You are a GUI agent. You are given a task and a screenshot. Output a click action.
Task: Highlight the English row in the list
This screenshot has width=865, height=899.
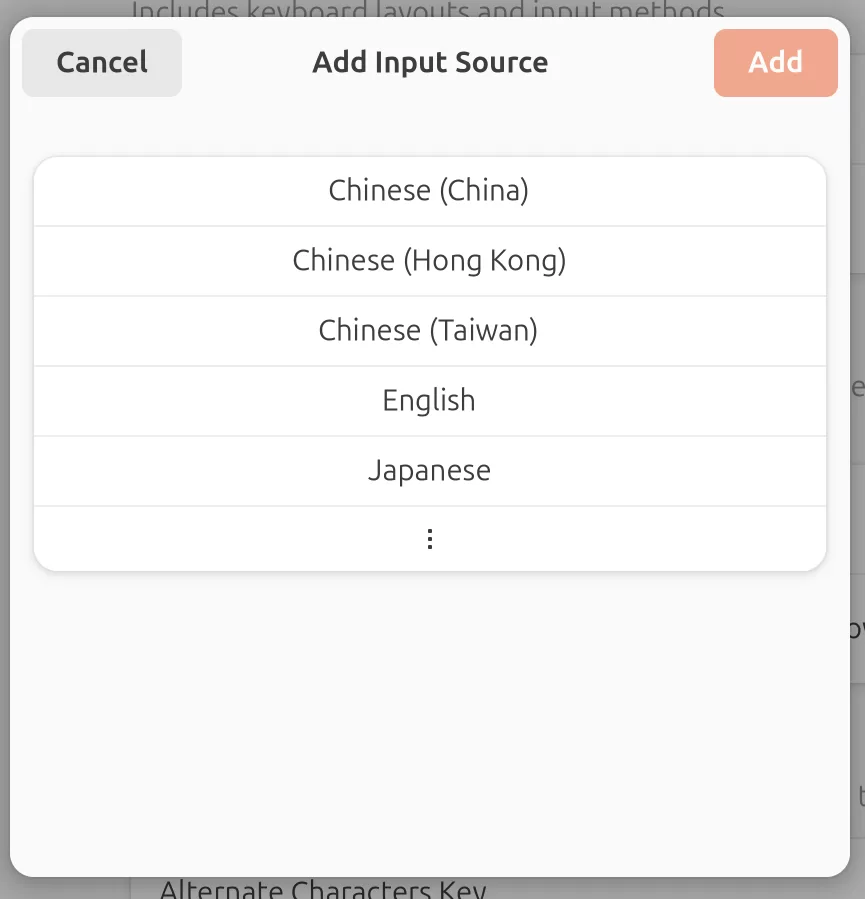click(429, 401)
